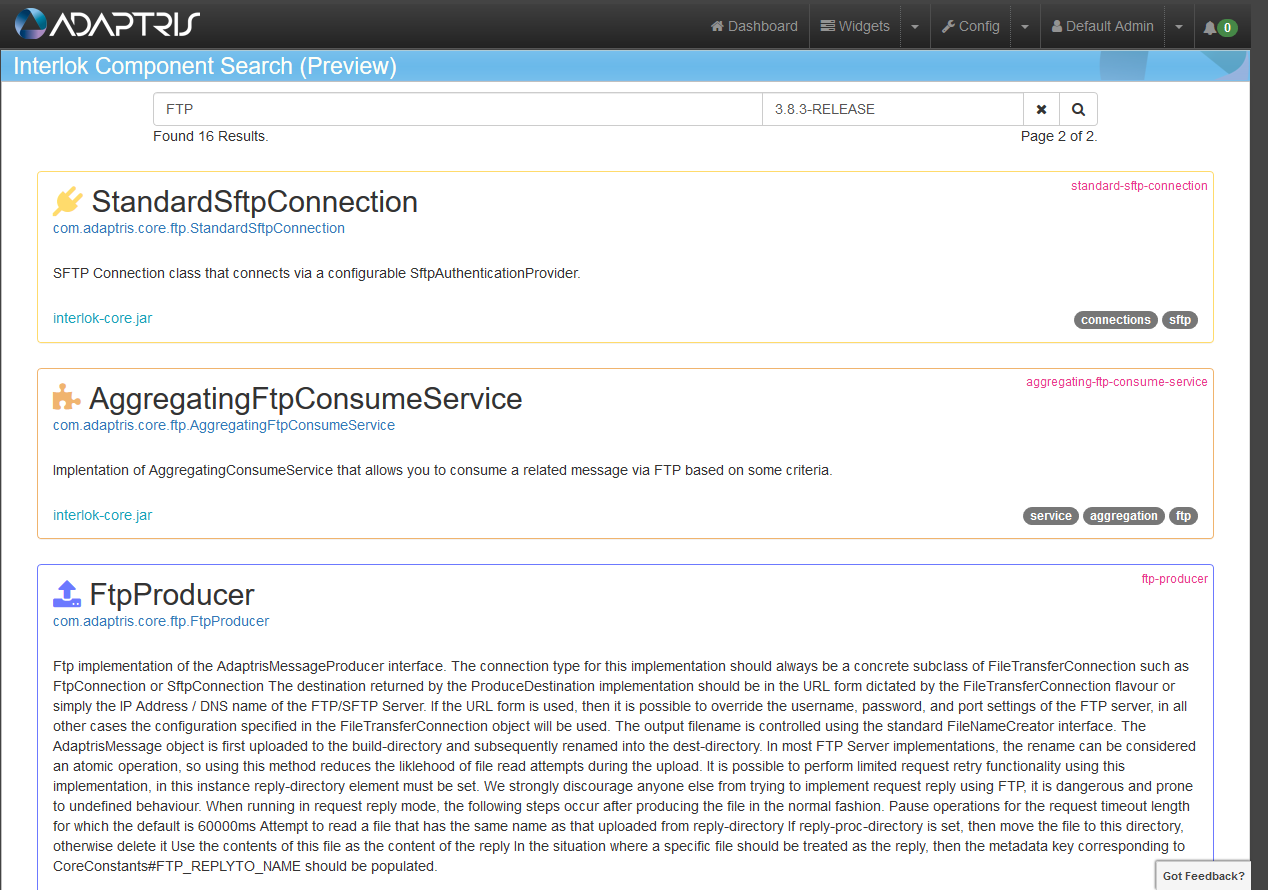This screenshot has width=1268, height=890.
Task: Click the AggregatingFtpConsumeService puzzle icon
Action: tap(67, 398)
